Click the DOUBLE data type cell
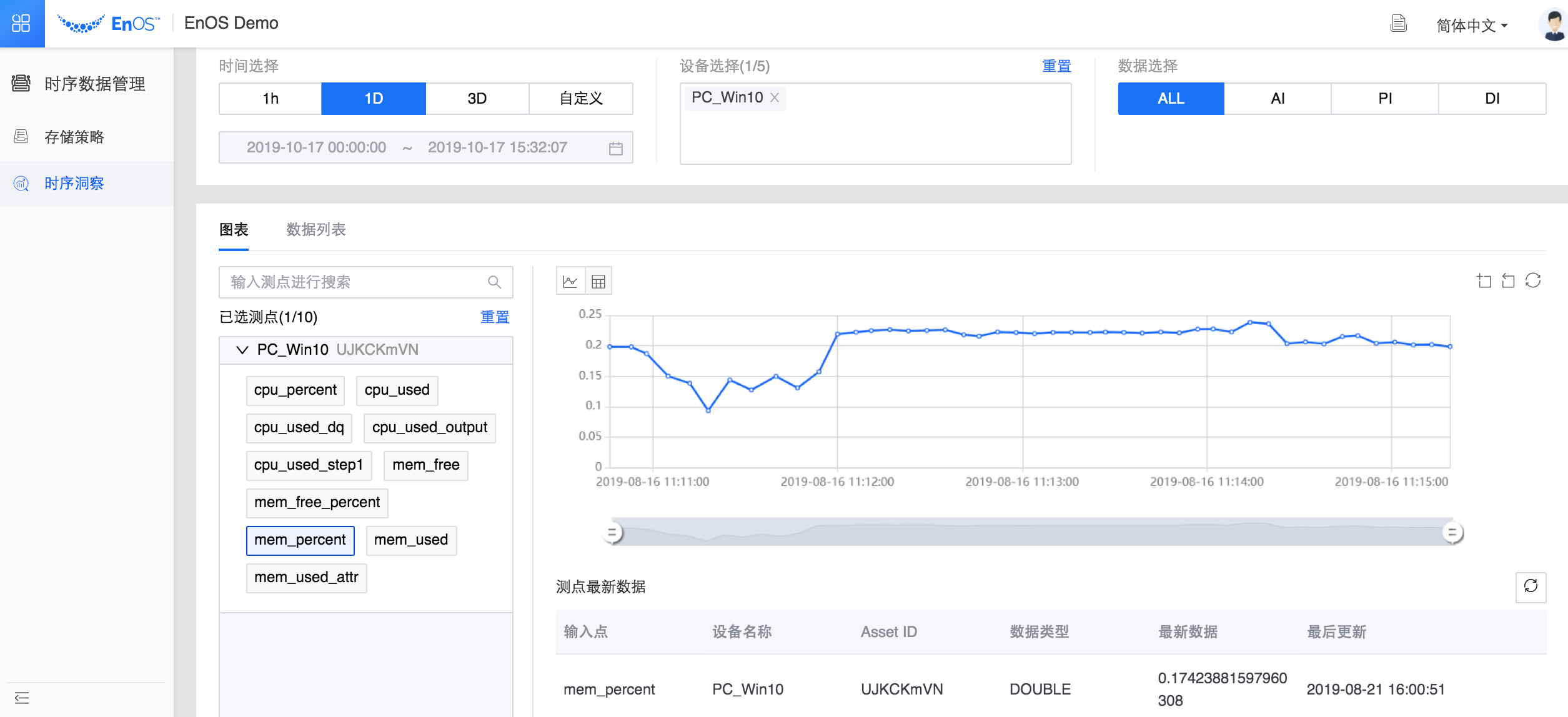 tap(1040, 690)
